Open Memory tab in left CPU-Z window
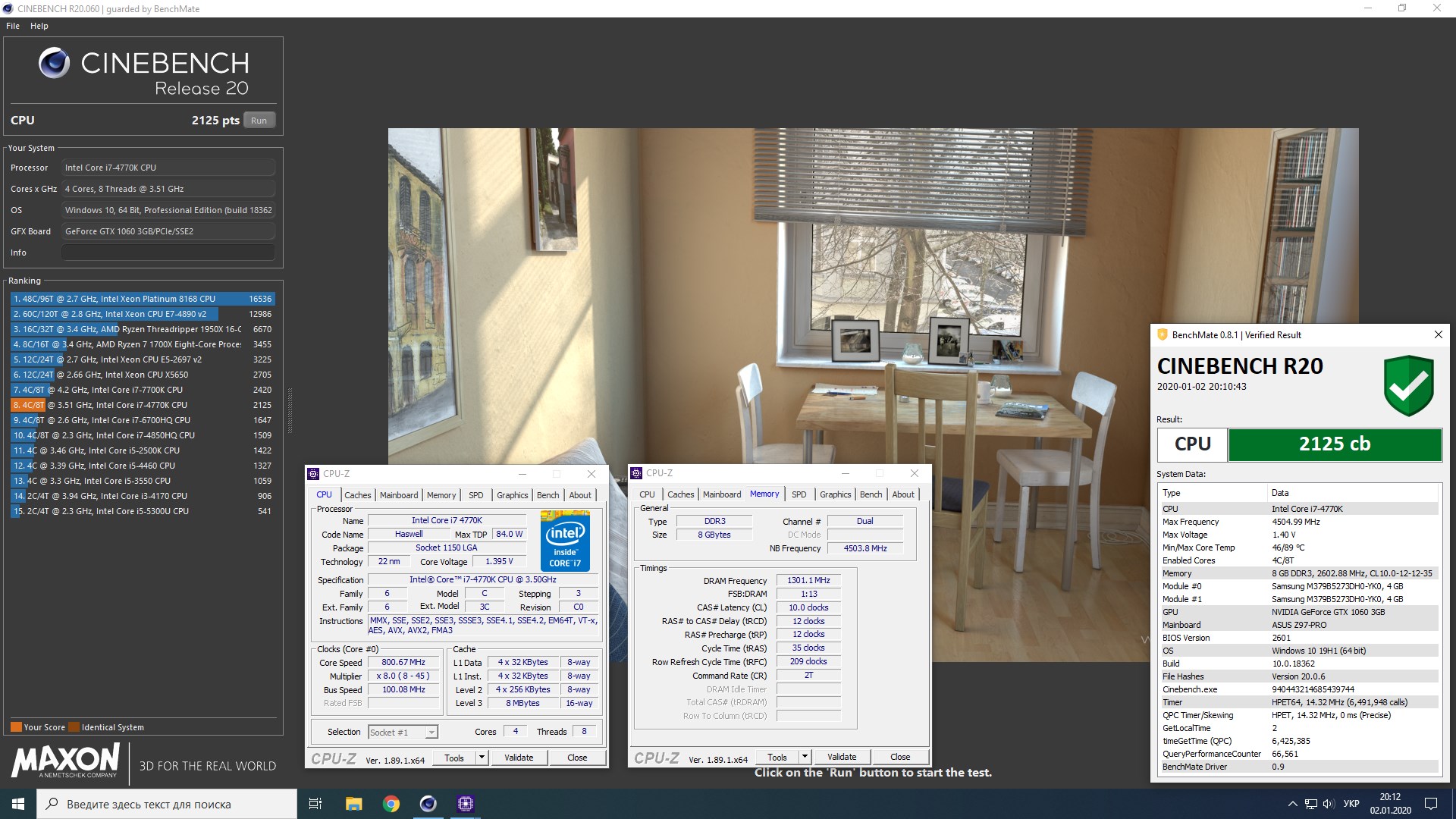 point(441,495)
